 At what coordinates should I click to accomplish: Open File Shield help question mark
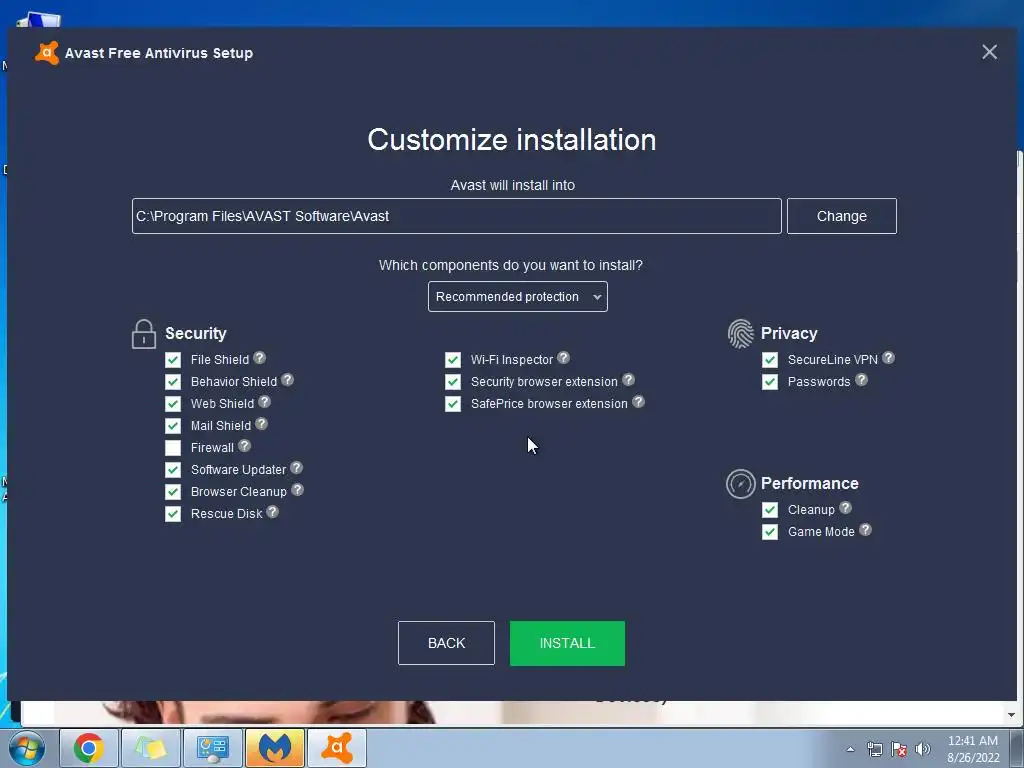pyautogui.click(x=259, y=358)
